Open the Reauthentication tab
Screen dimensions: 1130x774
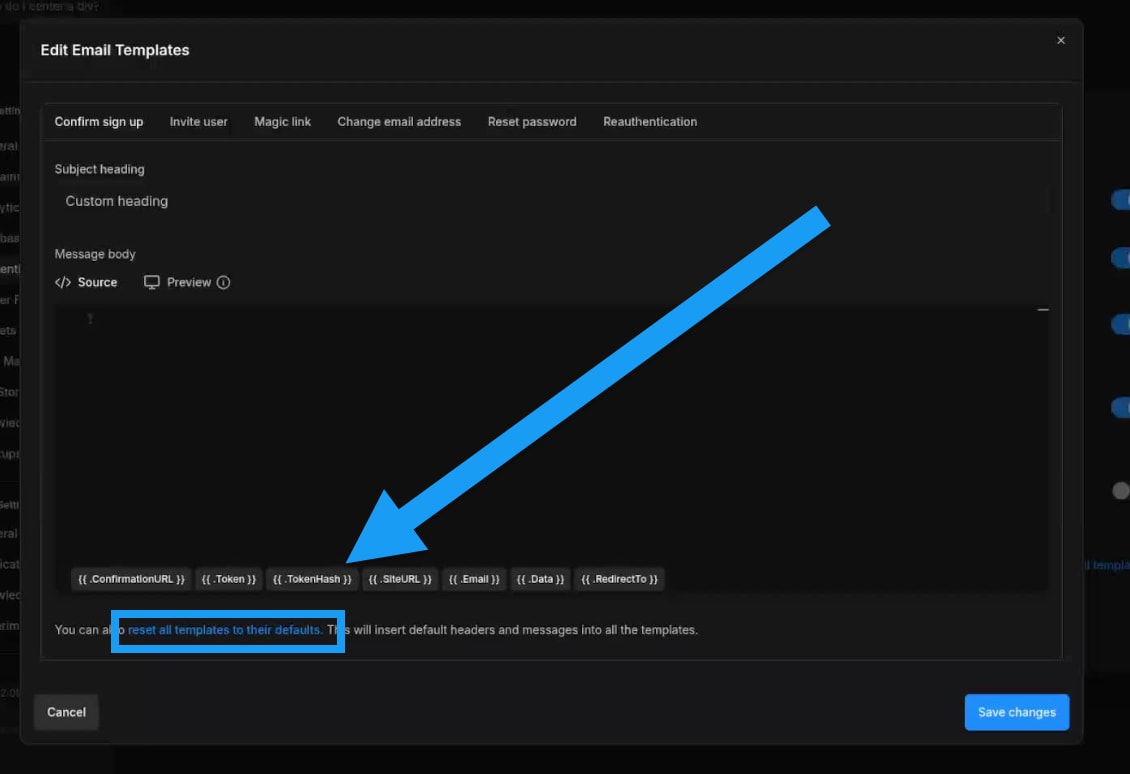(650, 121)
